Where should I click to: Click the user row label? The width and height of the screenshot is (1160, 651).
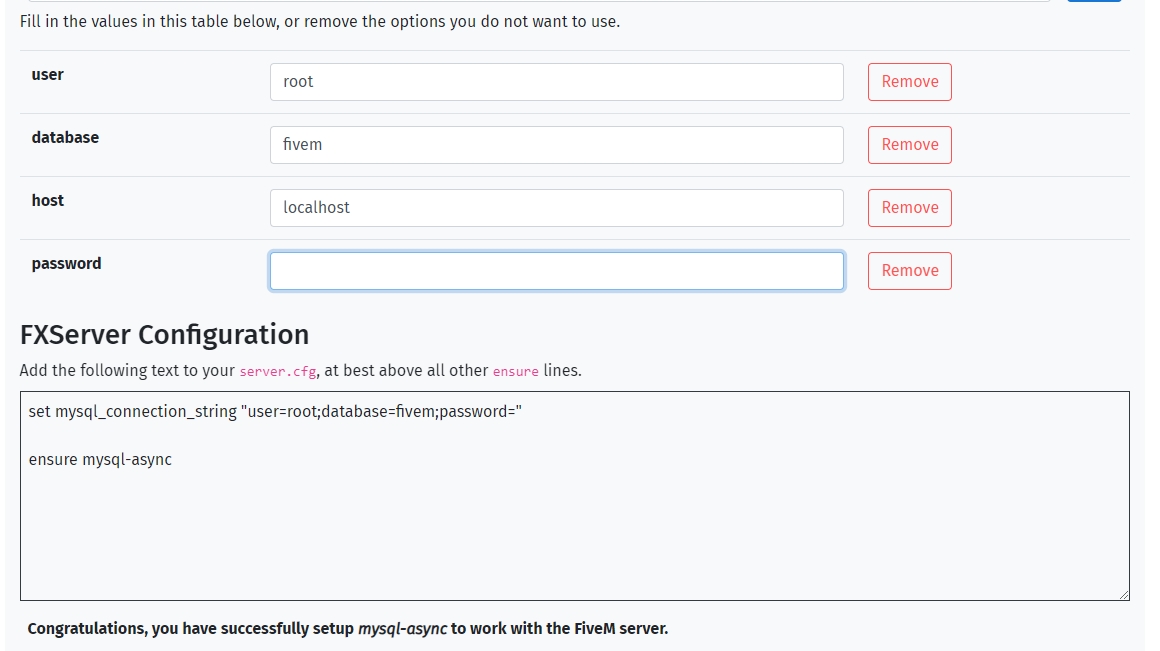click(x=47, y=74)
